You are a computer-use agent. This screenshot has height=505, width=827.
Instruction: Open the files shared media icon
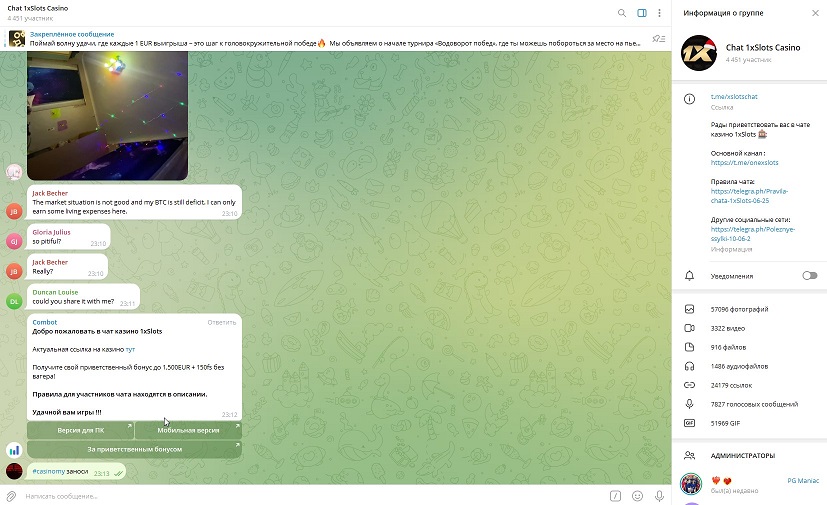(689, 347)
